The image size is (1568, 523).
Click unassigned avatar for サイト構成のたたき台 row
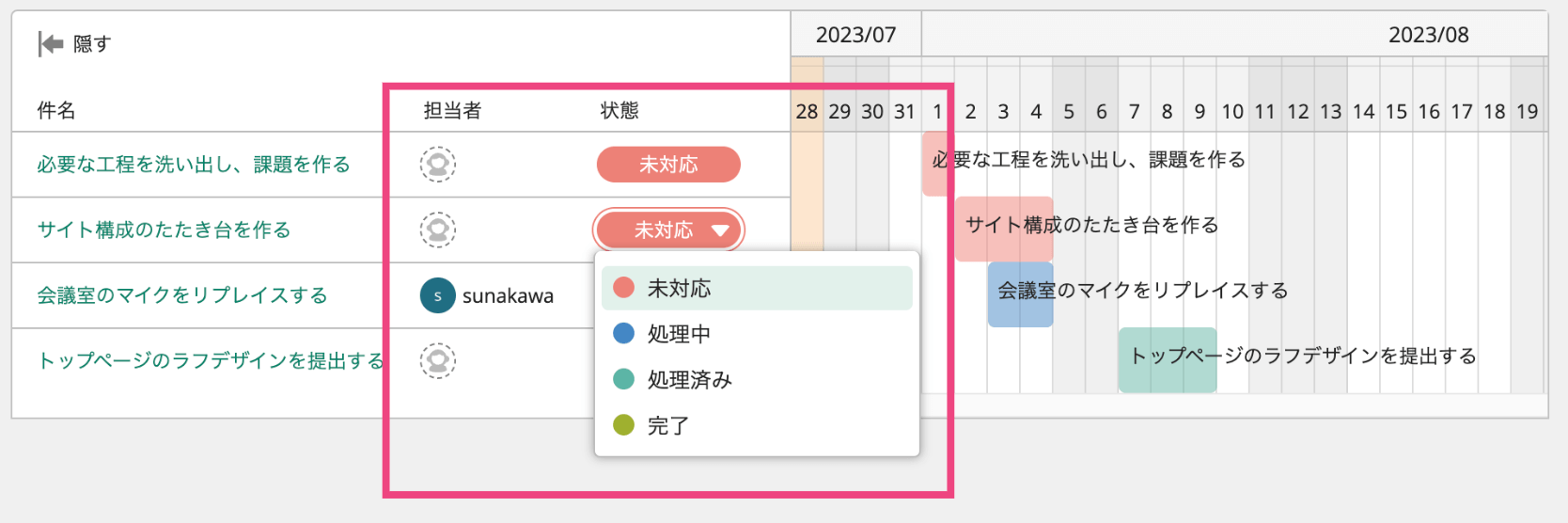click(x=437, y=230)
